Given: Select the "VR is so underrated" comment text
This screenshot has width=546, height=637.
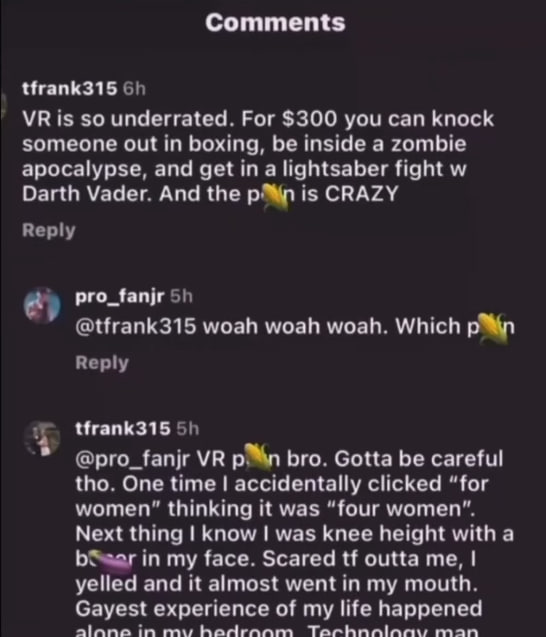Looking at the screenshot, I should pos(258,156).
